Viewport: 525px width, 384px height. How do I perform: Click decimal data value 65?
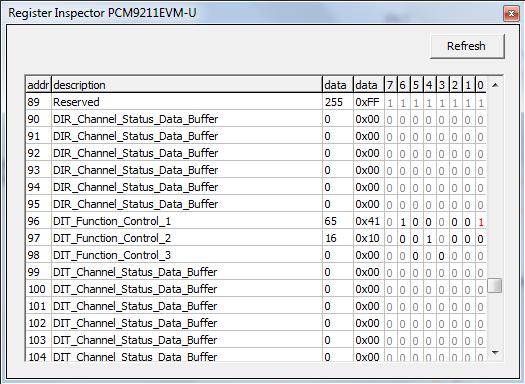point(338,221)
